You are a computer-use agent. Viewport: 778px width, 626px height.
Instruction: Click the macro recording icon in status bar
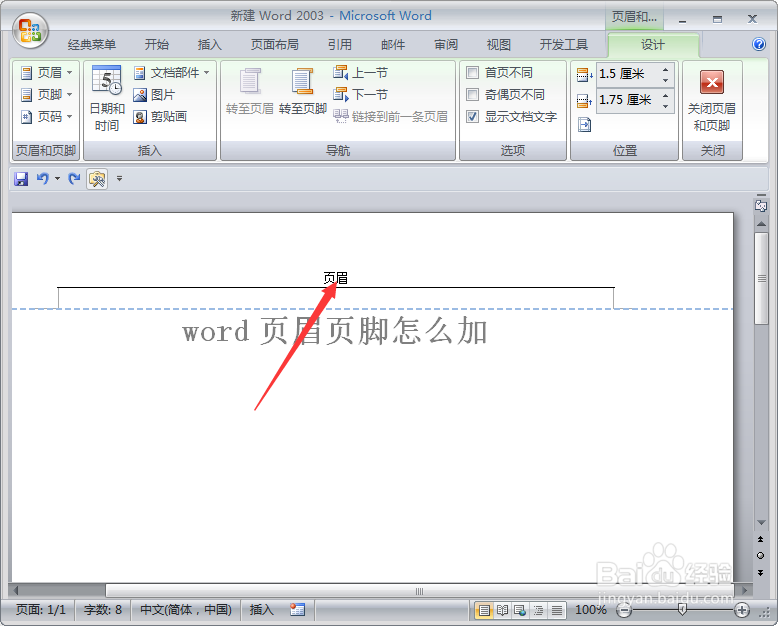[x=297, y=610]
